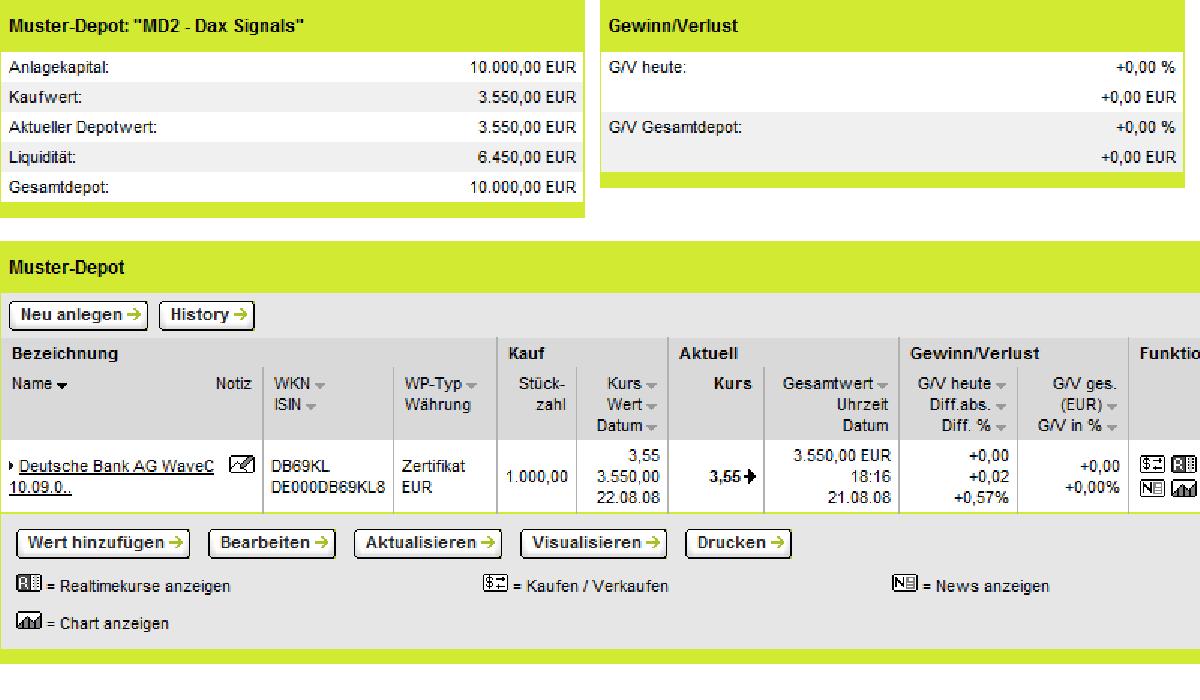
Task: Click the Aktueller Depotwert label
Action: 83,127
